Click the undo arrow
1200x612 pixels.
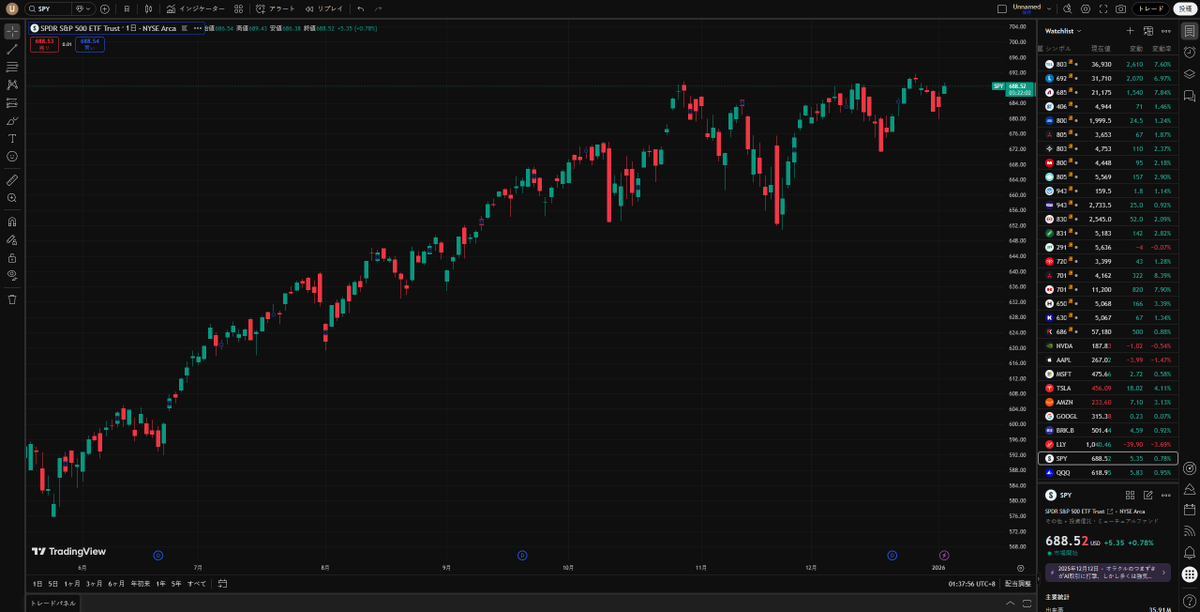click(361, 9)
